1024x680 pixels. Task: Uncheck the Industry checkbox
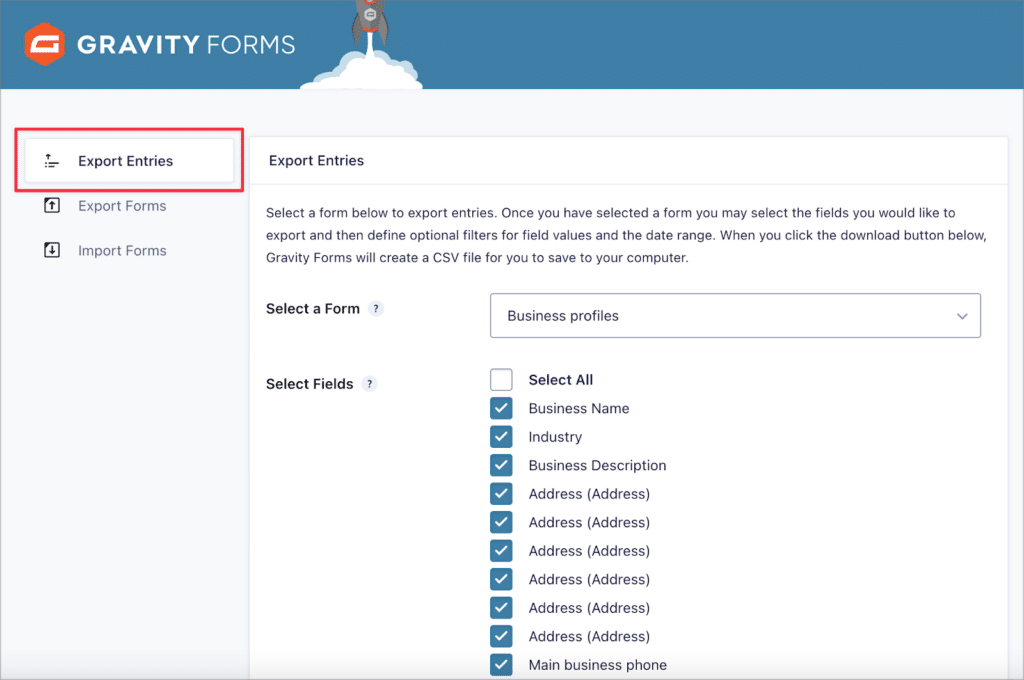point(502,436)
